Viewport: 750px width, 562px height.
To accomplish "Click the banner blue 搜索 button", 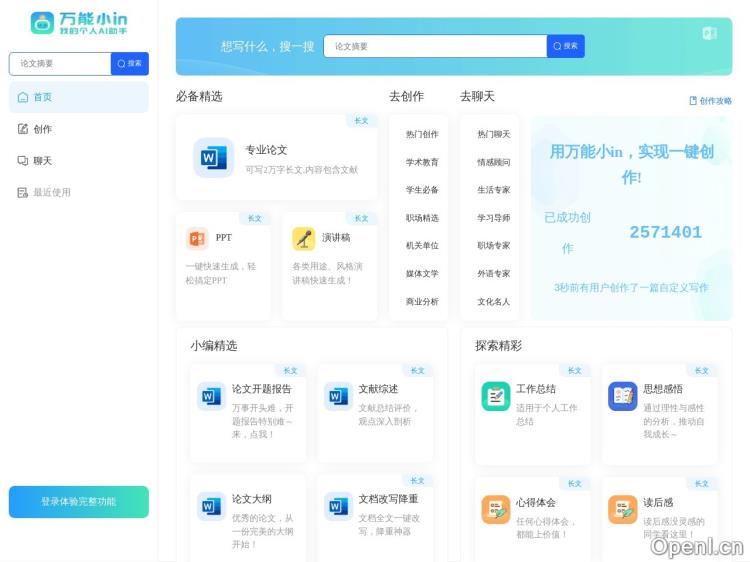I will point(565,46).
